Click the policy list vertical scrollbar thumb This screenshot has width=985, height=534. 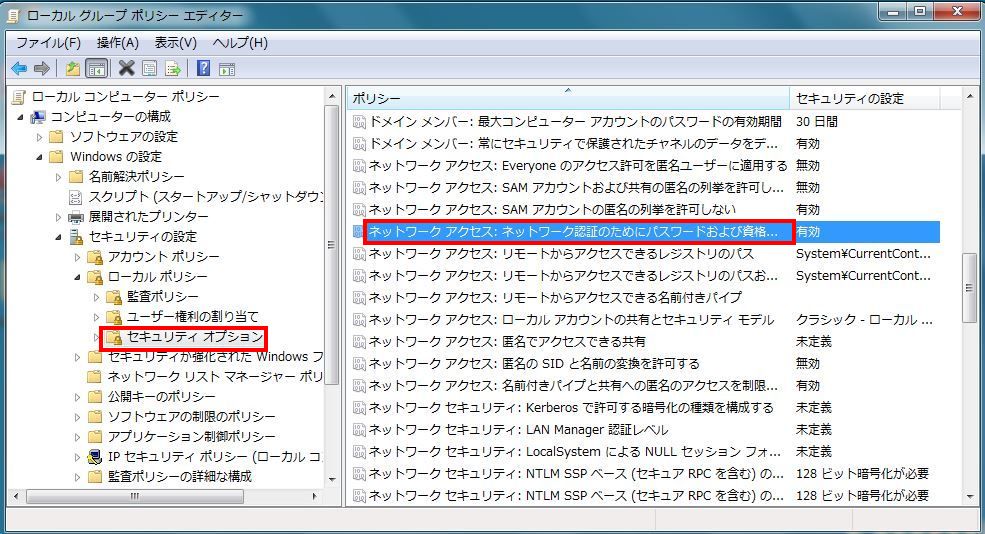click(969, 288)
